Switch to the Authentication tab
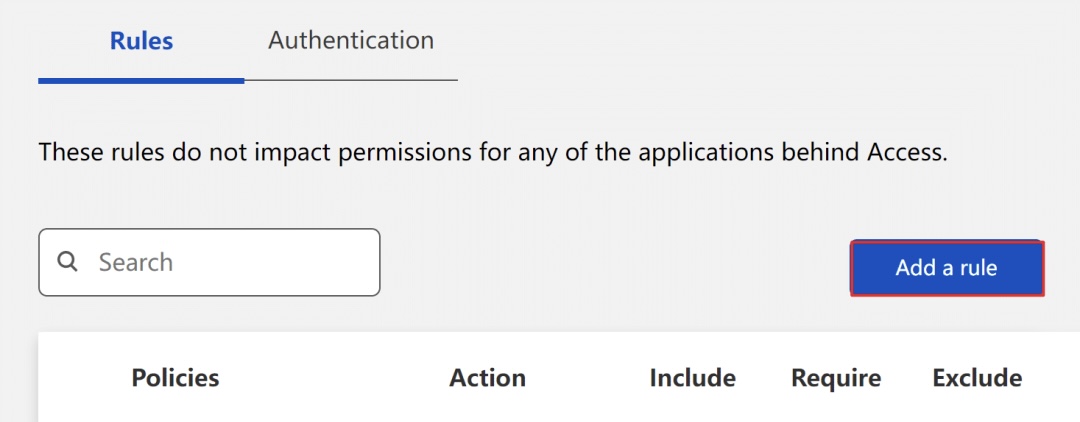 (351, 40)
